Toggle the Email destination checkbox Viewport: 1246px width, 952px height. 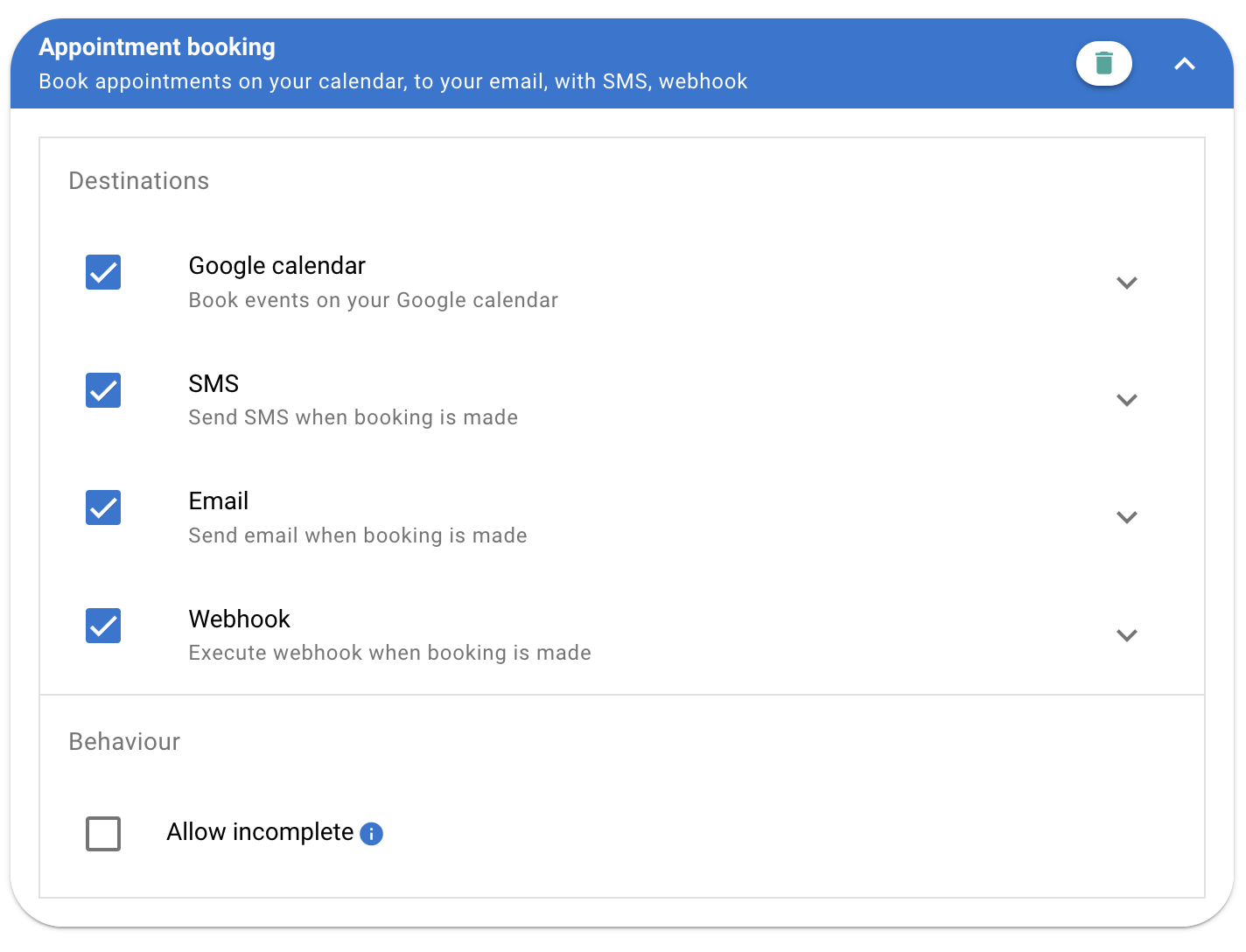coord(103,507)
